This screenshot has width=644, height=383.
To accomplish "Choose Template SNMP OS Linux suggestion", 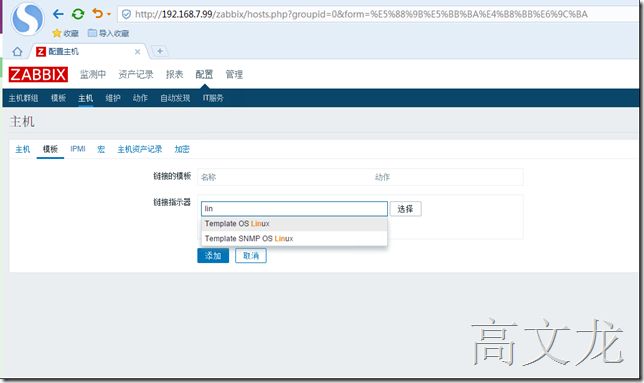I will tap(294, 239).
